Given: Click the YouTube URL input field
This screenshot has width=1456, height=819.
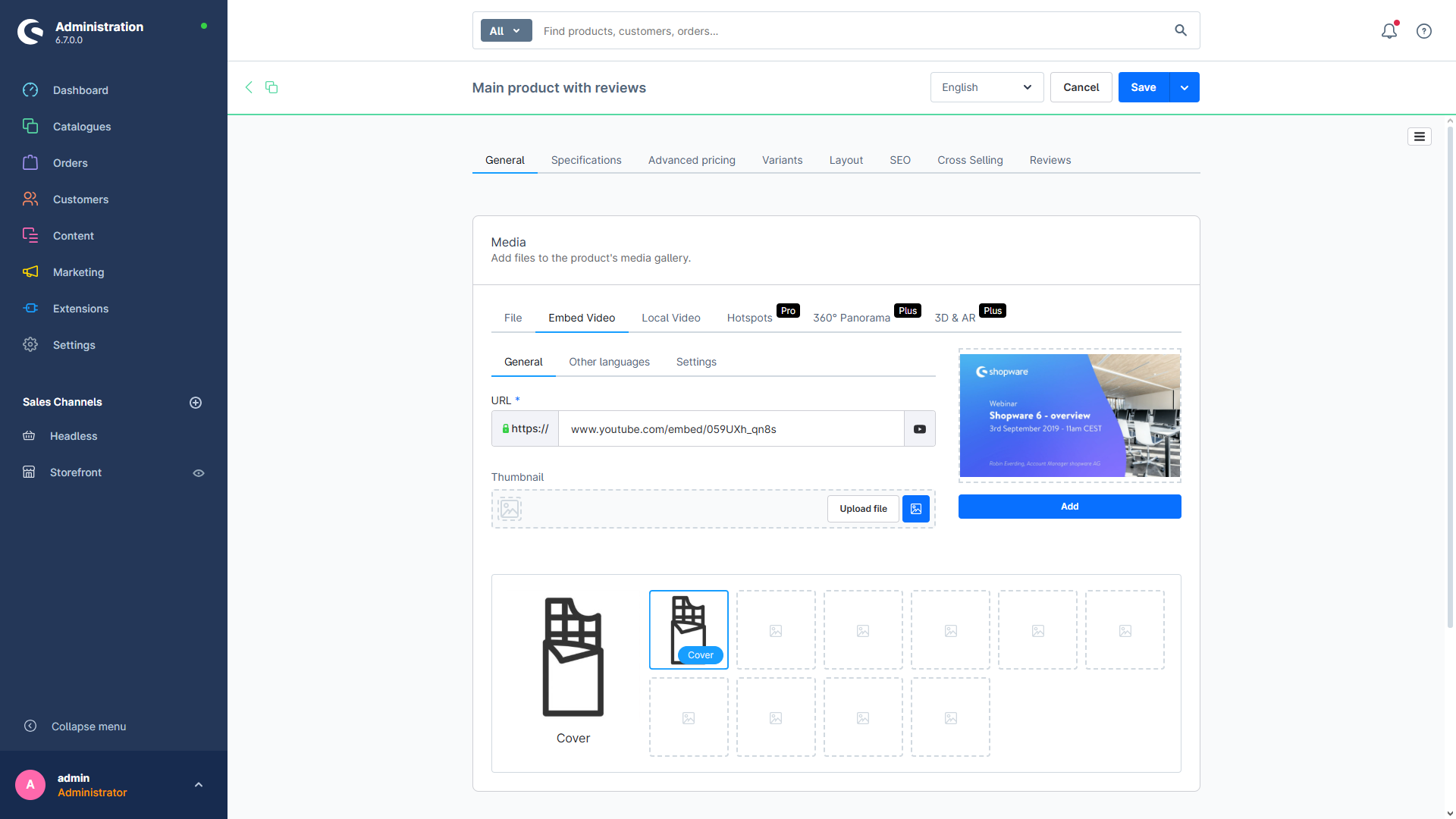Looking at the screenshot, I should [x=731, y=429].
